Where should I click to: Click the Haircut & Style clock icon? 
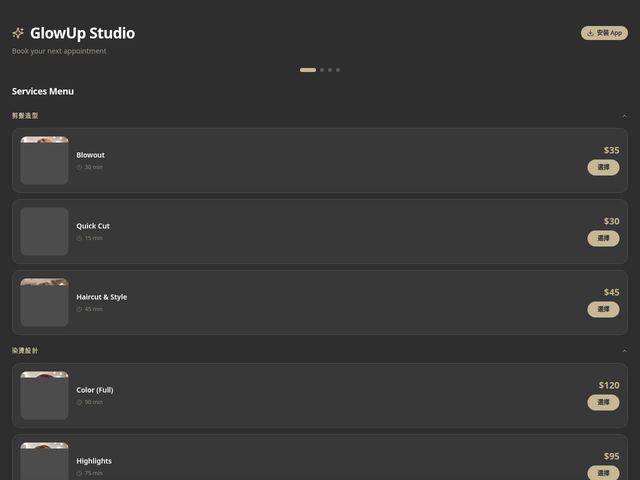79,309
